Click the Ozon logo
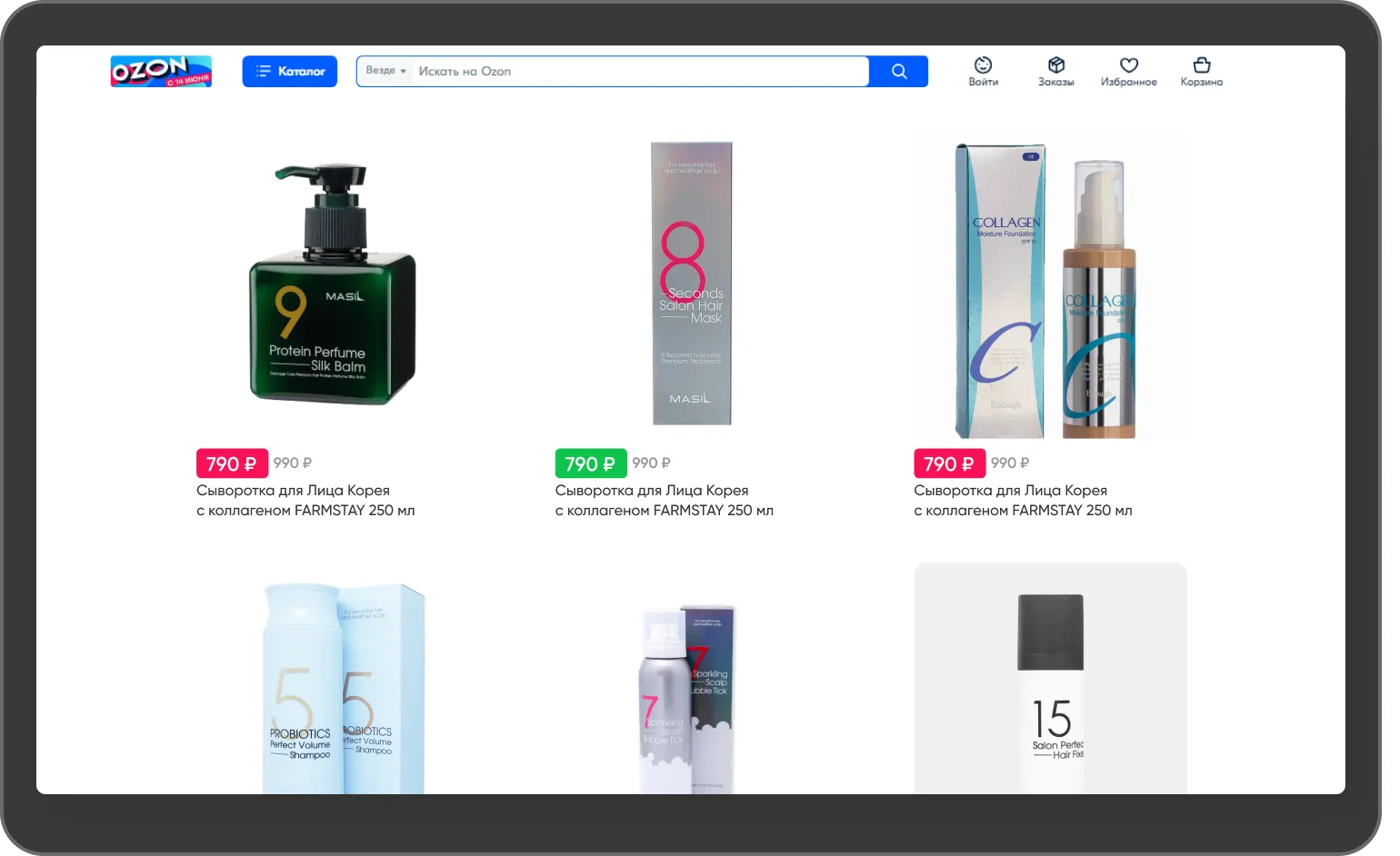Screen dimensions: 1400x856 coord(161,71)
